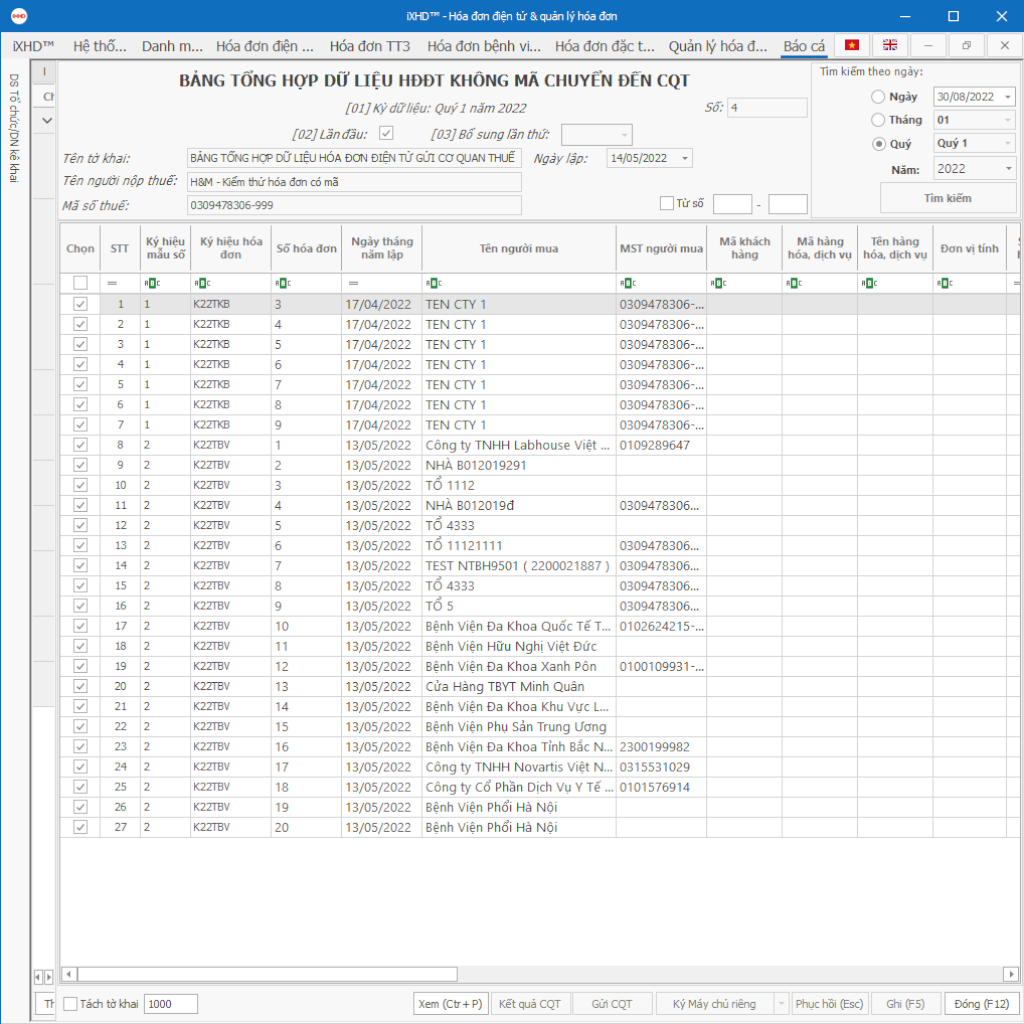Screen dimensions: 1024x1024
Task: Click the filter icon under Tên người mua
Action: pos(431,283)
